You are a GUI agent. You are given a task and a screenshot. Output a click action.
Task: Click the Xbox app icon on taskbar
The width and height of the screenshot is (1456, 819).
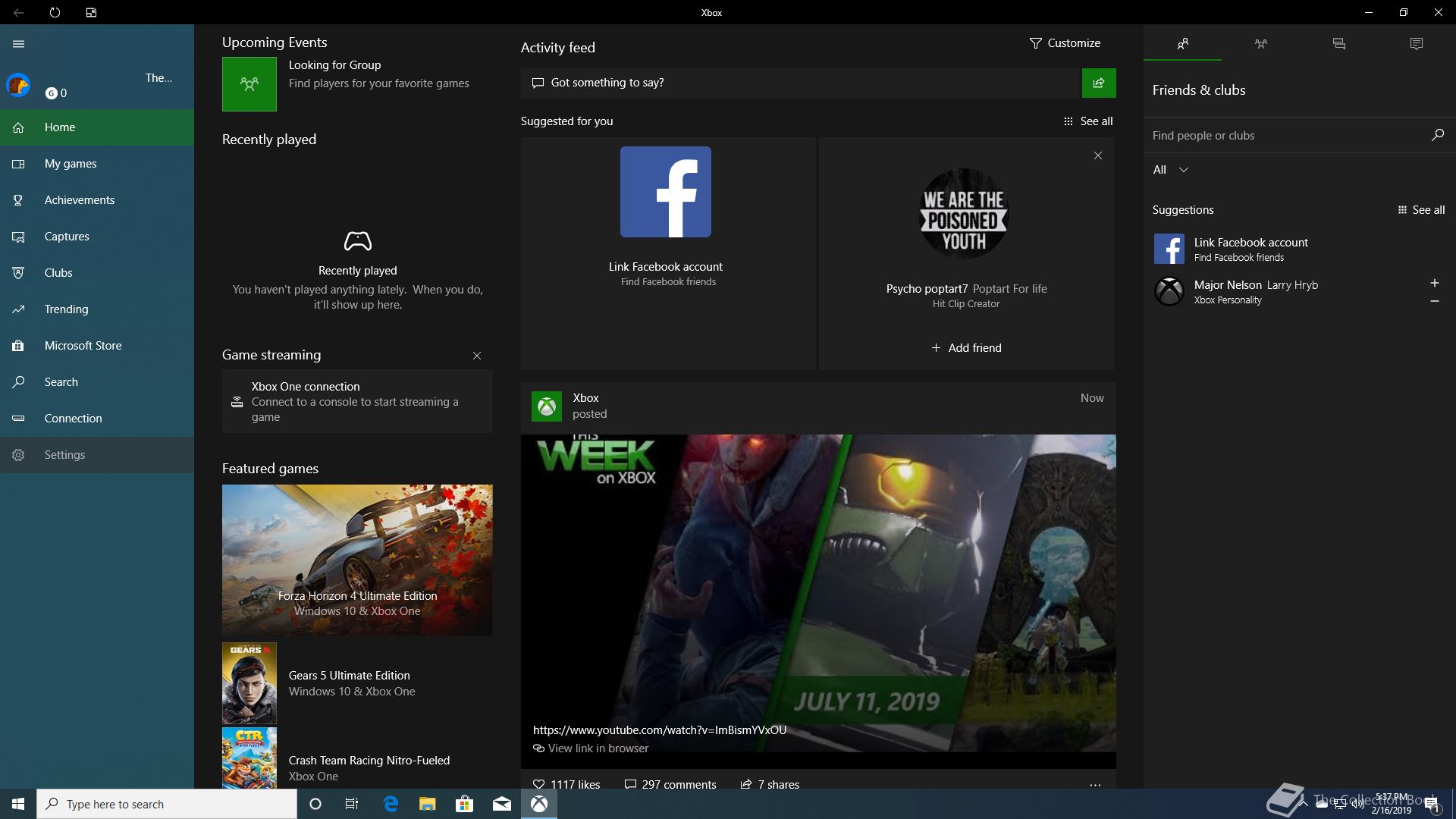[539, 804]
